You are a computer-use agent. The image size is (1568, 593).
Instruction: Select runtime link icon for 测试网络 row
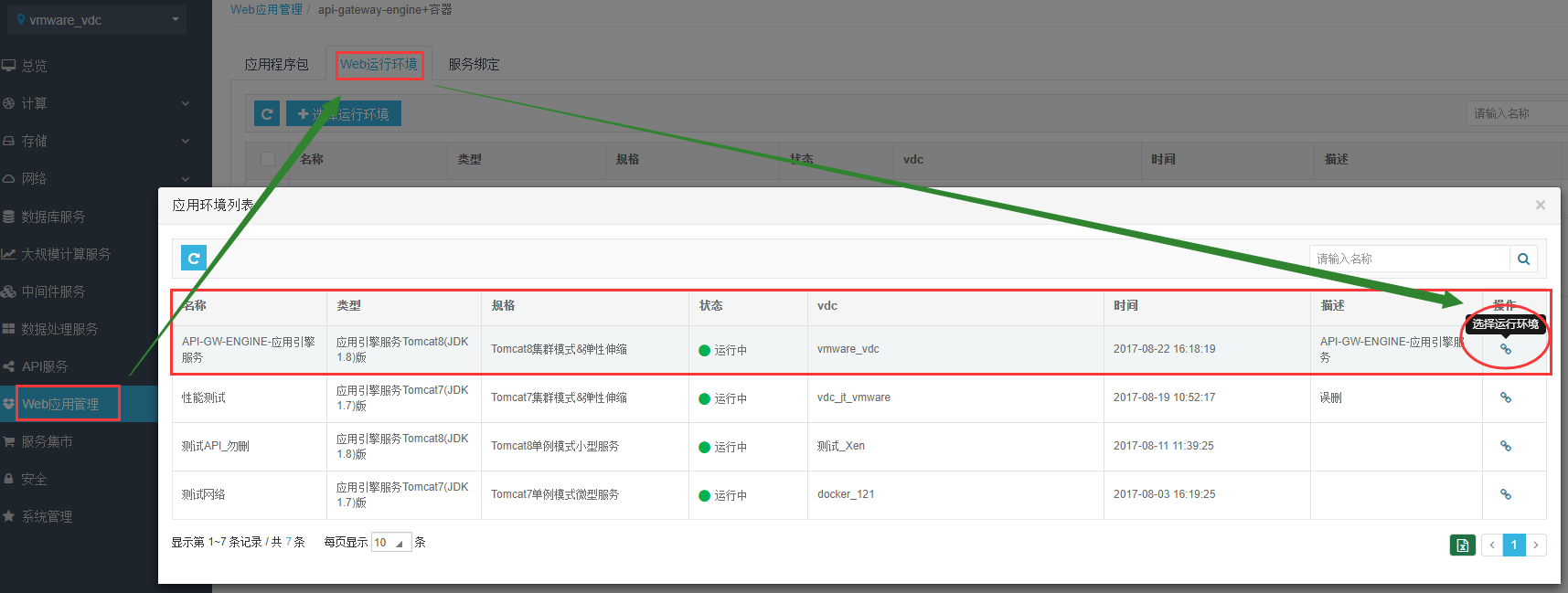tap(1506, 494)
